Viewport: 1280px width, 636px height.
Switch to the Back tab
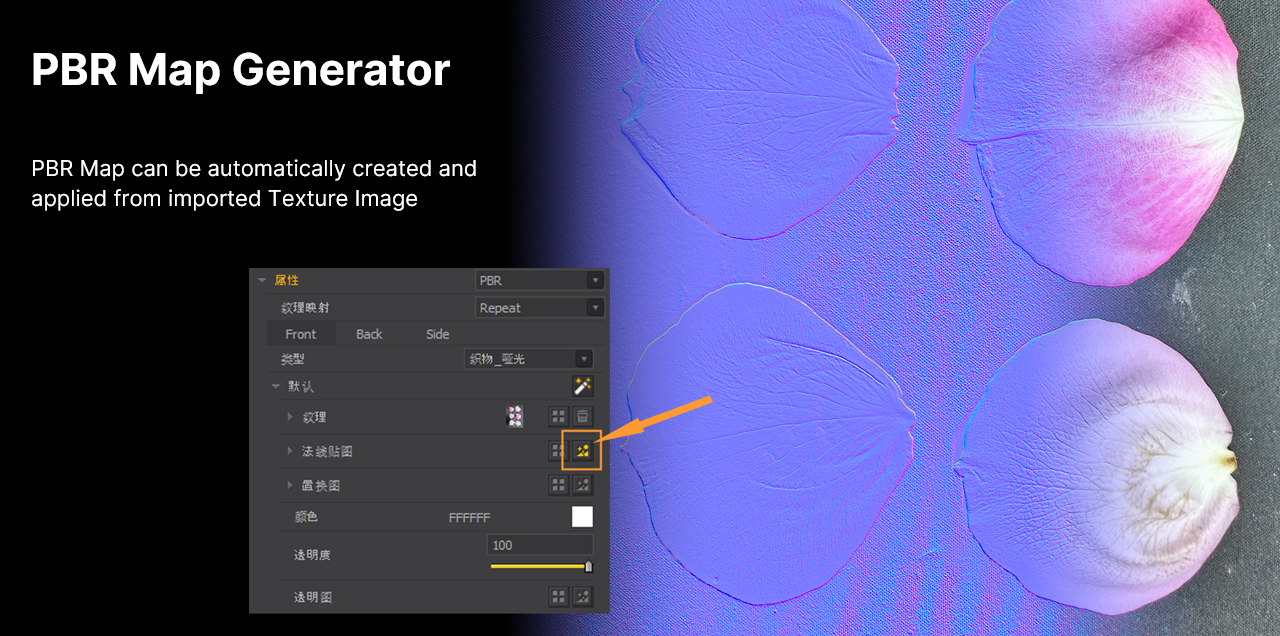pyautogui.click(x=368, y=334)
